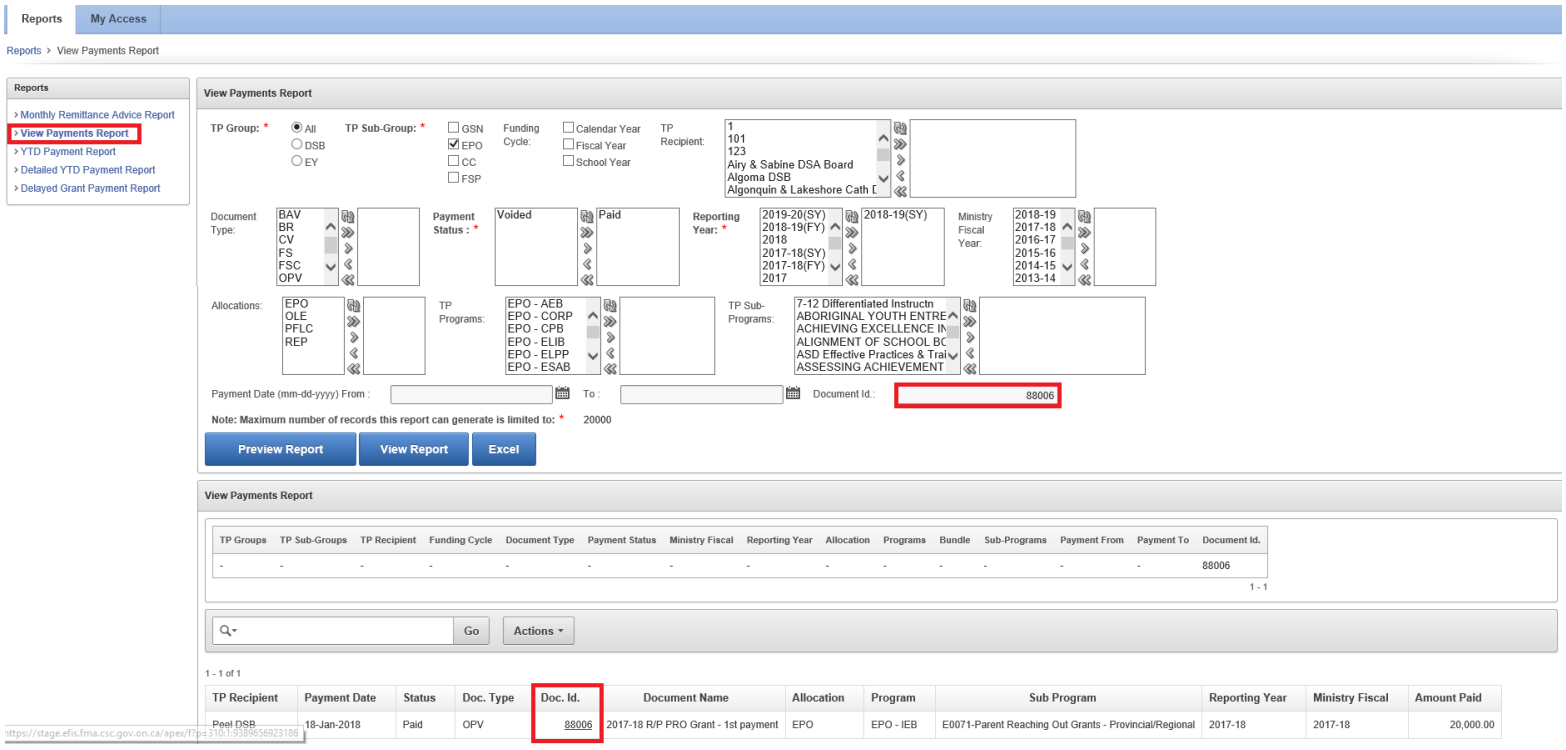Click reset icon on TP Recipient shuttle
The width and height of the screenshot is (1566, 750).
coord(900,128)
